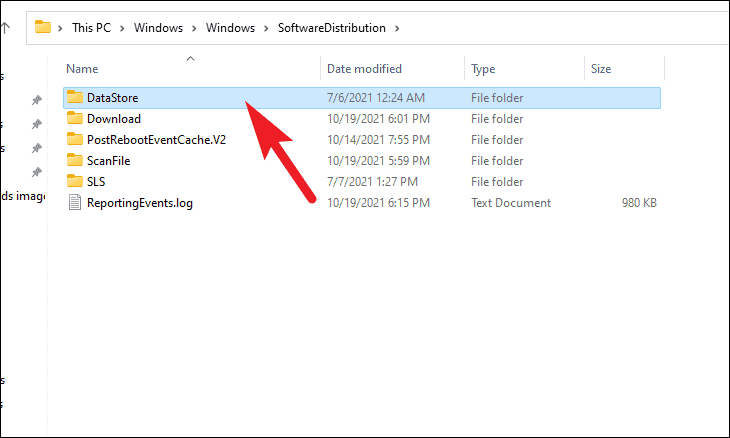
Task: Select the PostRebootEventCache.V2 folder icon
Action: [x=74, y=139]
